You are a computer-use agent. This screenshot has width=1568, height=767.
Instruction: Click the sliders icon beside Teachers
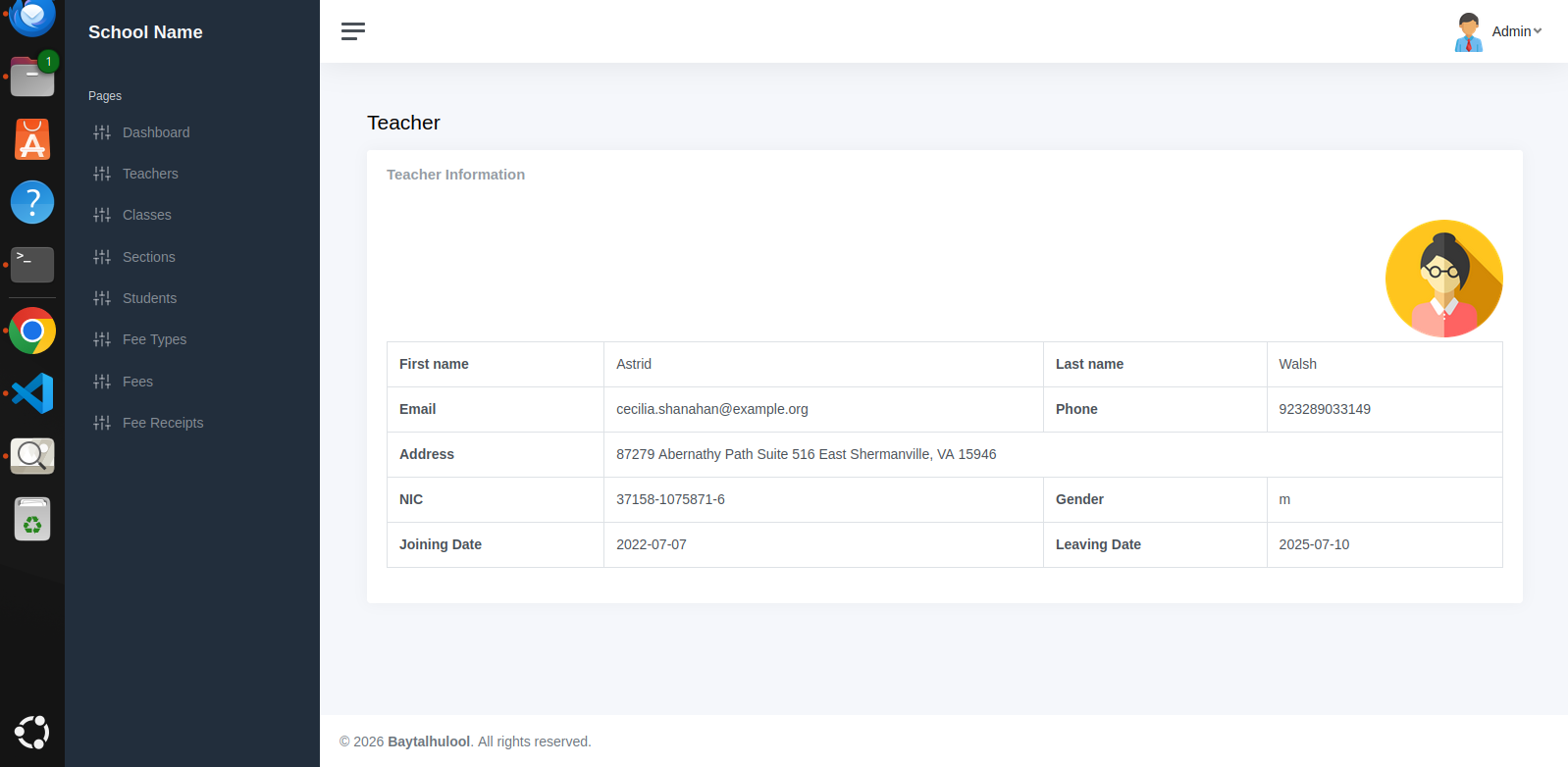click(x=102, y=174)
